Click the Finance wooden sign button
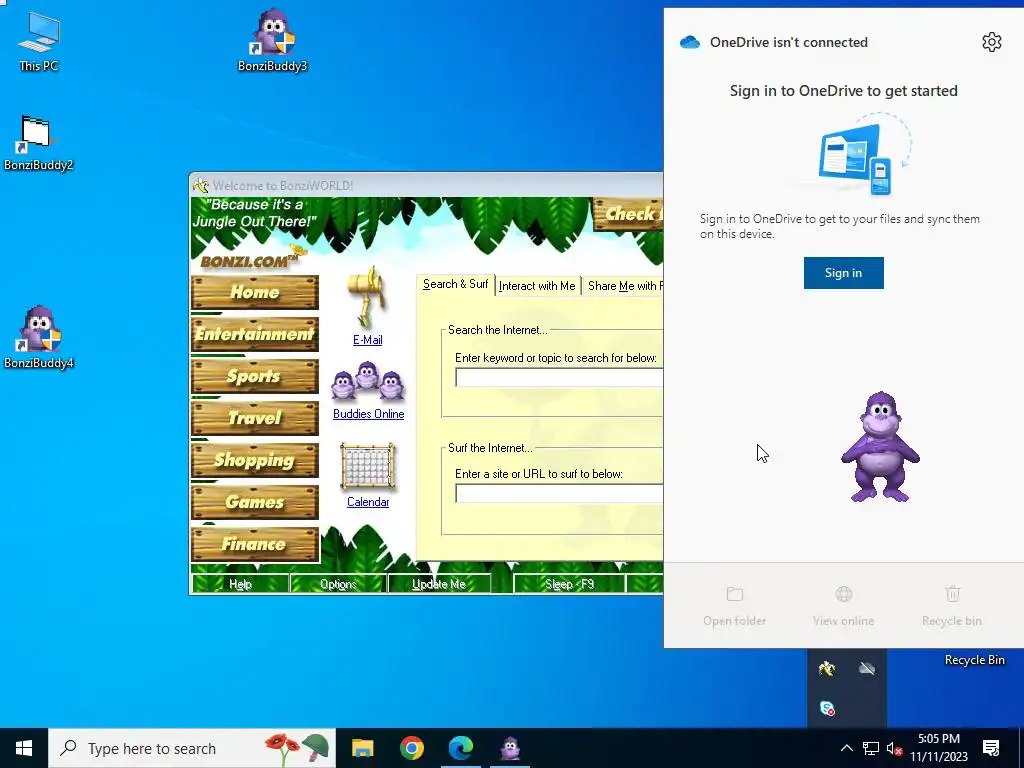This screenshot has height=768, width=1024. coord(255,544)
